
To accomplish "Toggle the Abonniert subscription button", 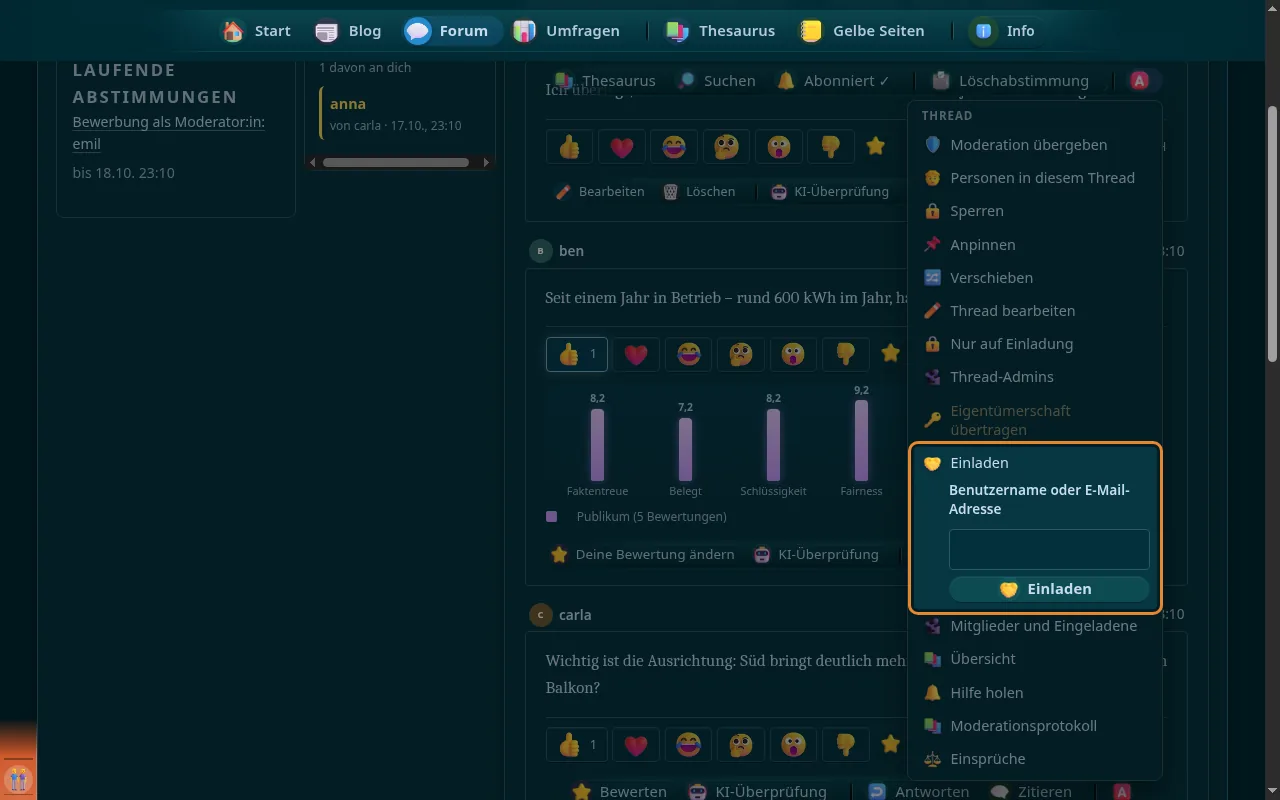I will coord(834,81).
